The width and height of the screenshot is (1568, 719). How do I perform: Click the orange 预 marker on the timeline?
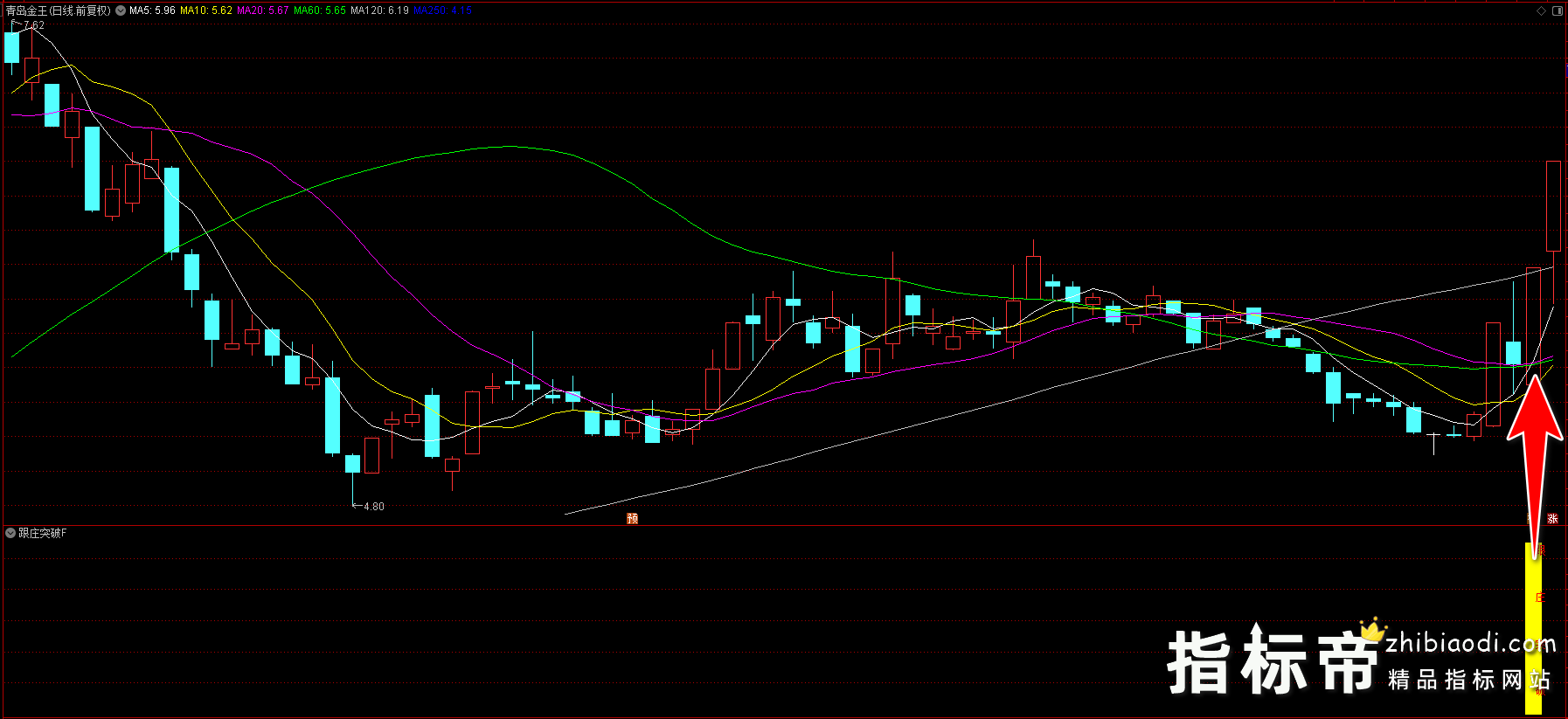(x=633, y=518)
